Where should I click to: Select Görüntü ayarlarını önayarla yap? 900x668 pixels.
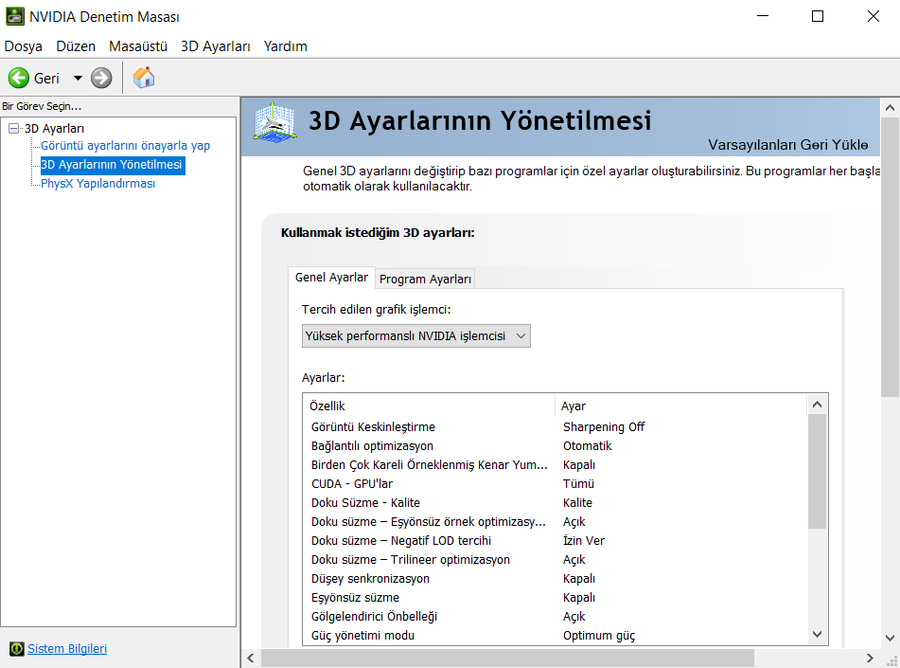coord(125,146)
